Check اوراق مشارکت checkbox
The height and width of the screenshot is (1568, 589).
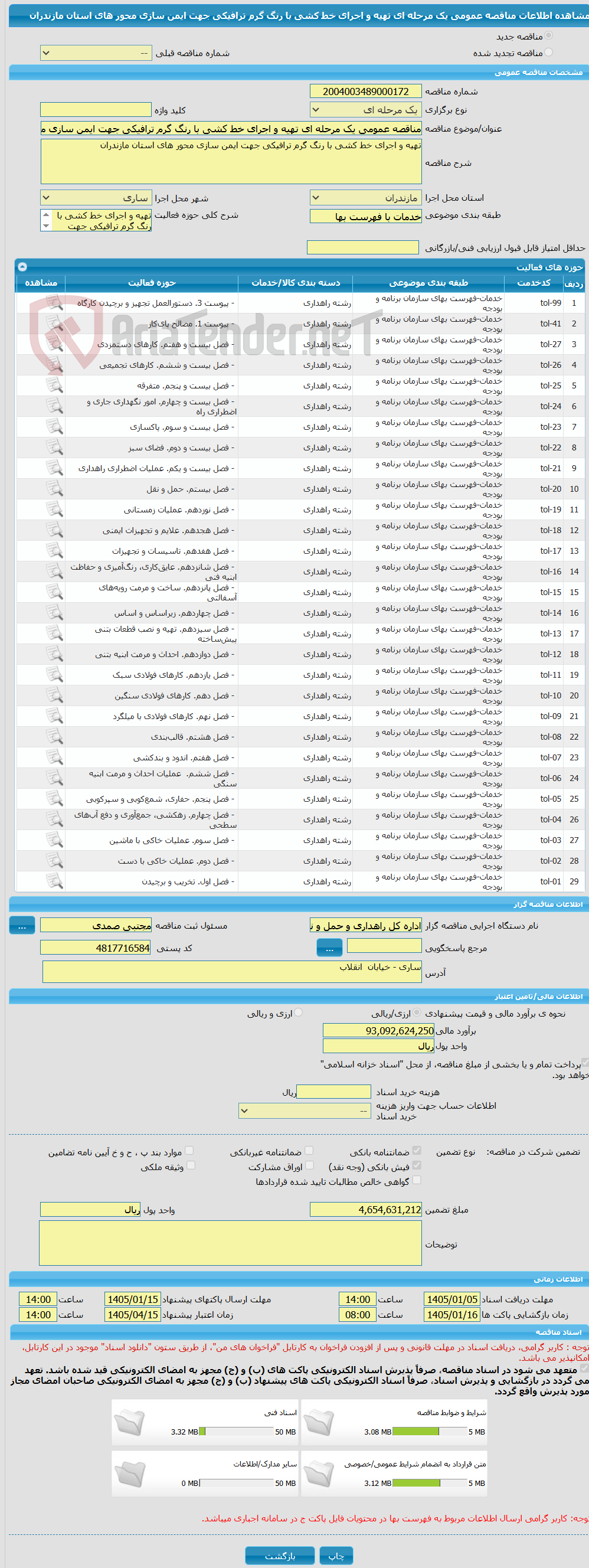(310, 1165)
